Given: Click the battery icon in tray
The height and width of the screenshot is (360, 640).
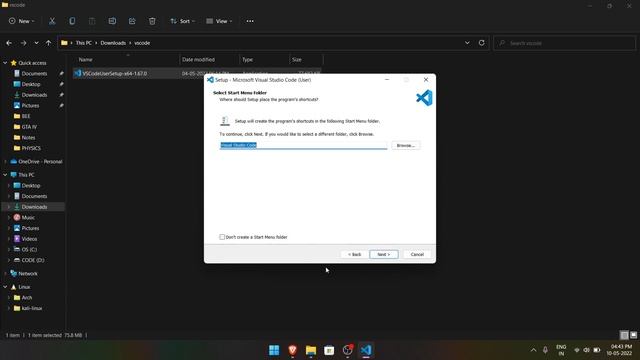Looking at the screenshot, I should [597, 350].
